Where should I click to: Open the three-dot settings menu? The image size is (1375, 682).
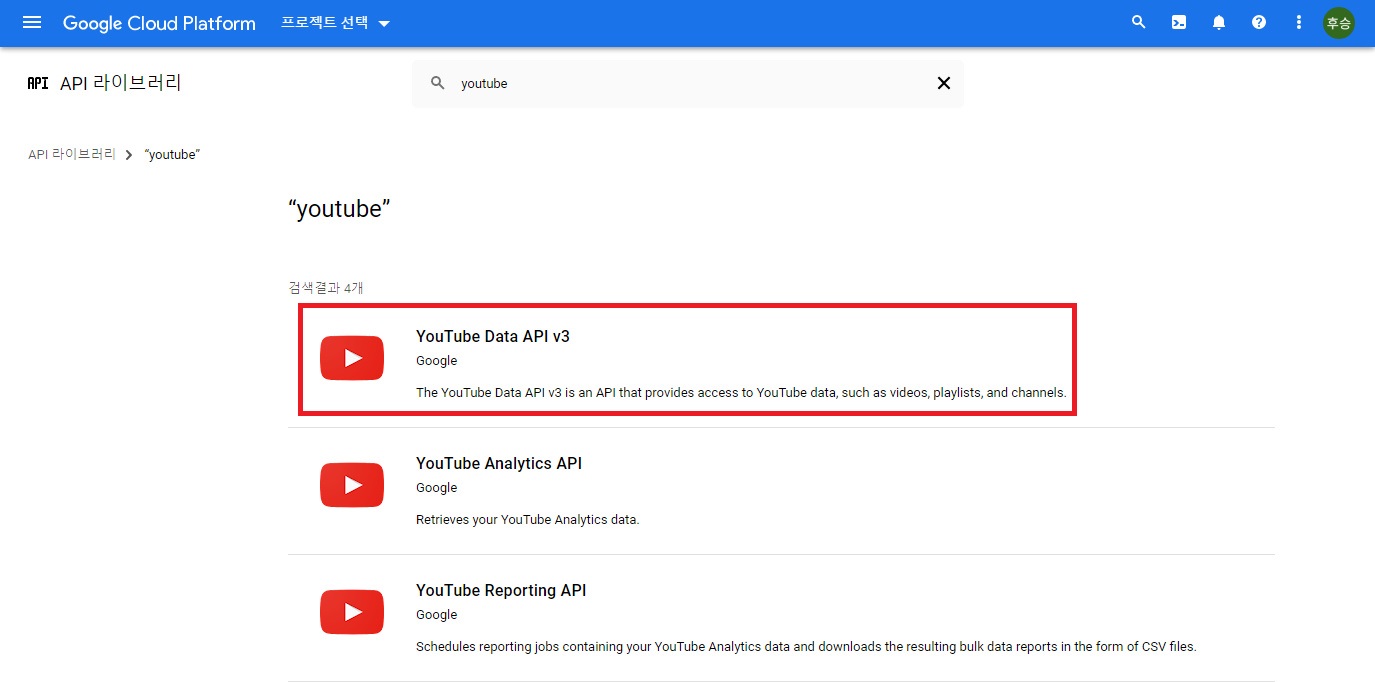(x=1299, y=22)
